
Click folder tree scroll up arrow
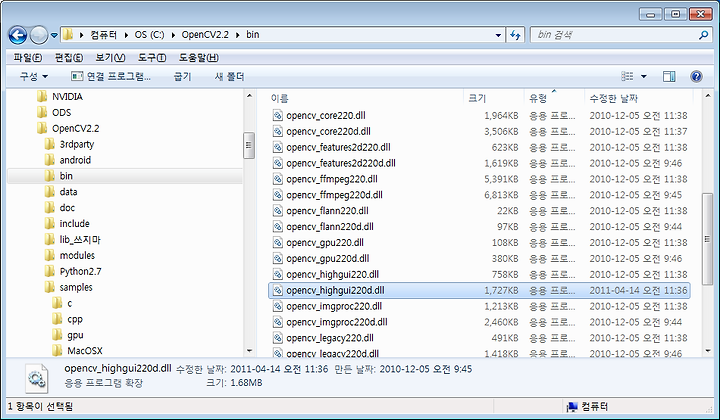249,95
